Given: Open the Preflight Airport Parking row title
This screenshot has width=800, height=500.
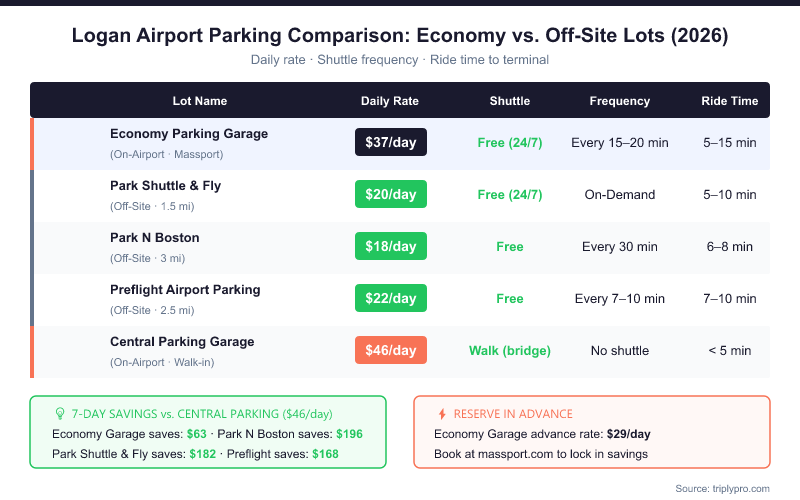Looking at the screenshot, I should pyautogui.click(x=185, y=290).
